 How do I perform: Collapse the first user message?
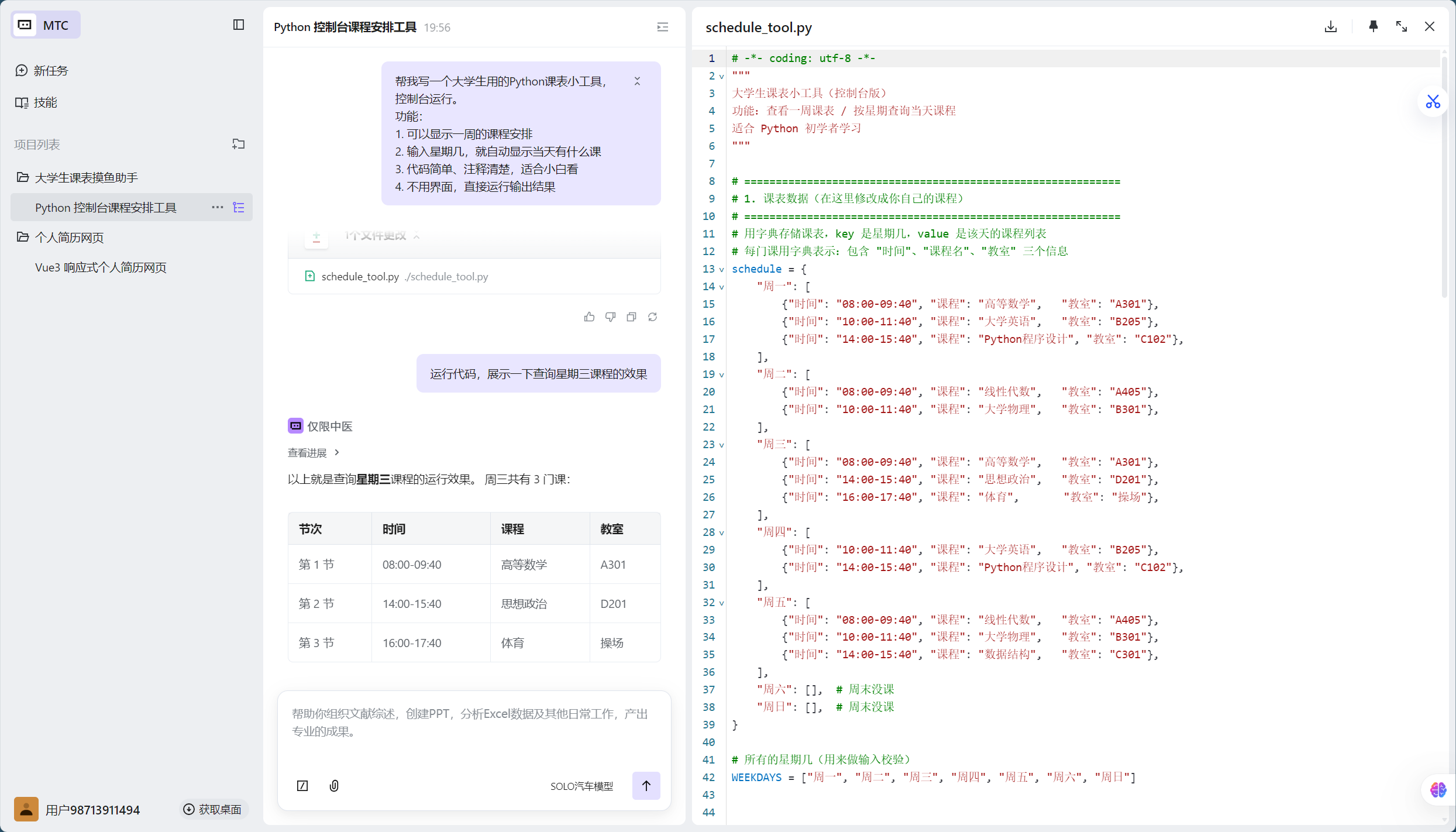click(637, 81)
